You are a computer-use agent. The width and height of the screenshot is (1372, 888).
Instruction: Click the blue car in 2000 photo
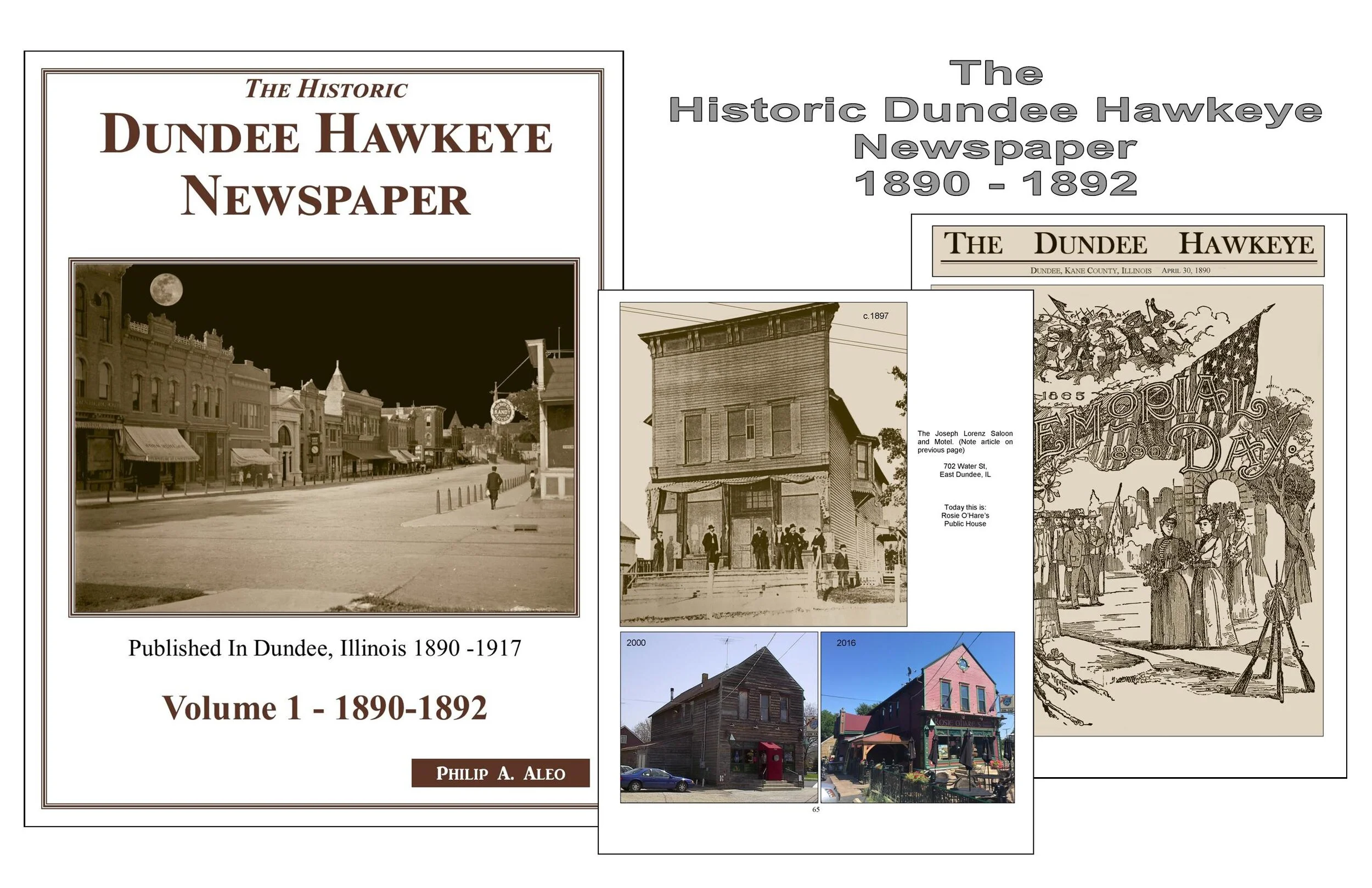point(656,782)
